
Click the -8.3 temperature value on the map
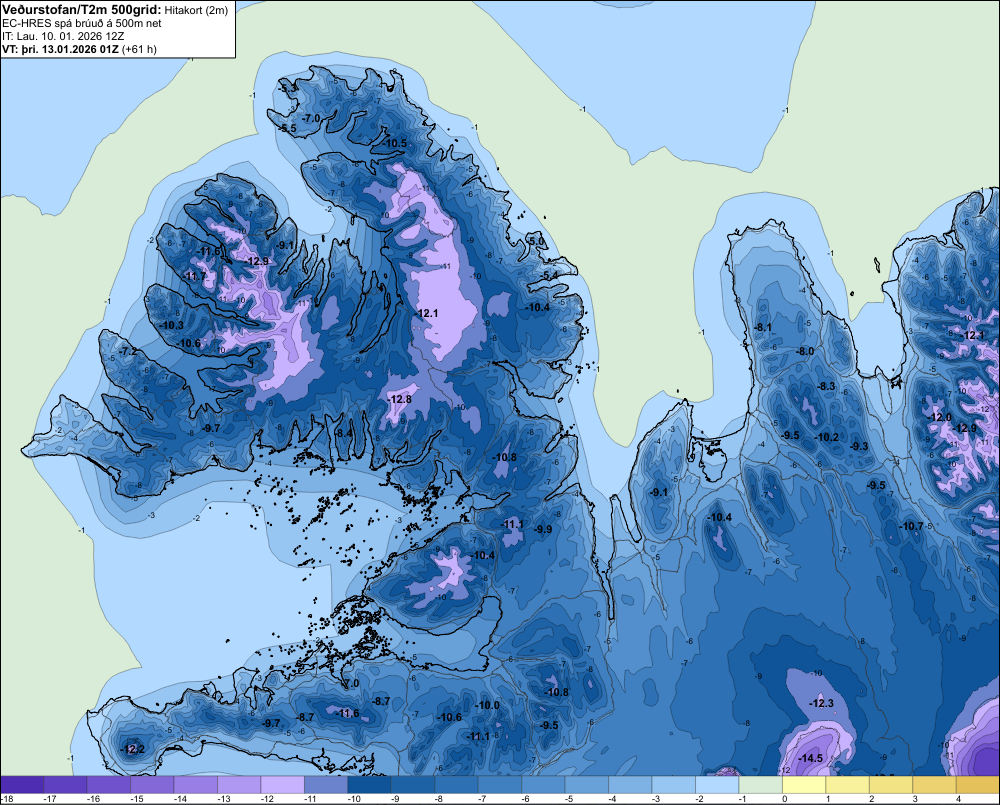click(x=827, y=386)
